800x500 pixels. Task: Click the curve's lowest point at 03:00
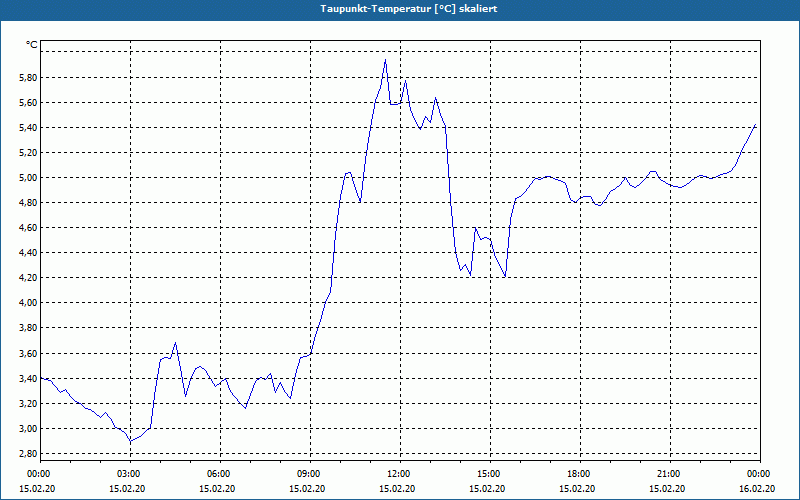click(131, 441)
